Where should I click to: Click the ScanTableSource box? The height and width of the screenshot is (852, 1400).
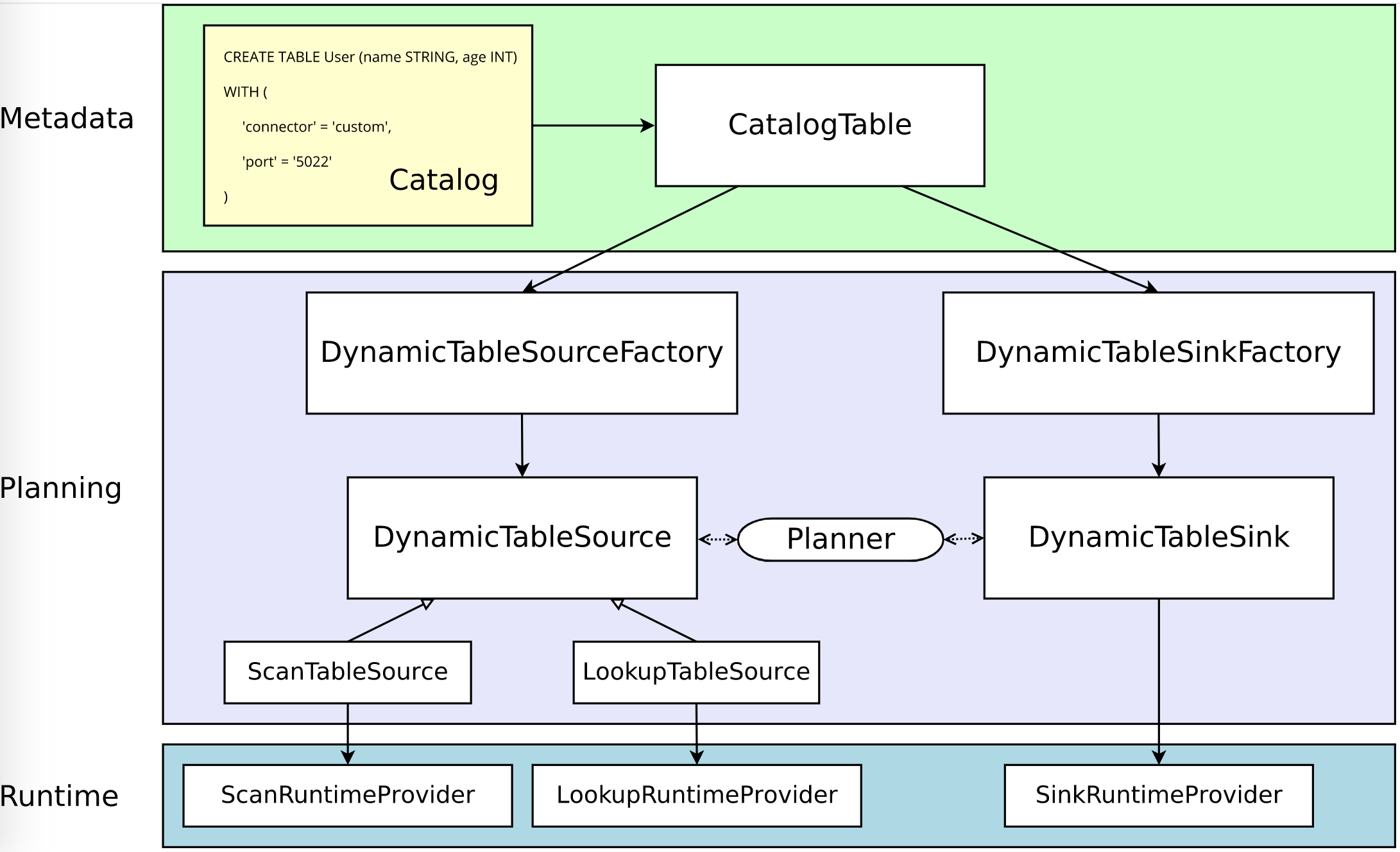click(347, 672)
